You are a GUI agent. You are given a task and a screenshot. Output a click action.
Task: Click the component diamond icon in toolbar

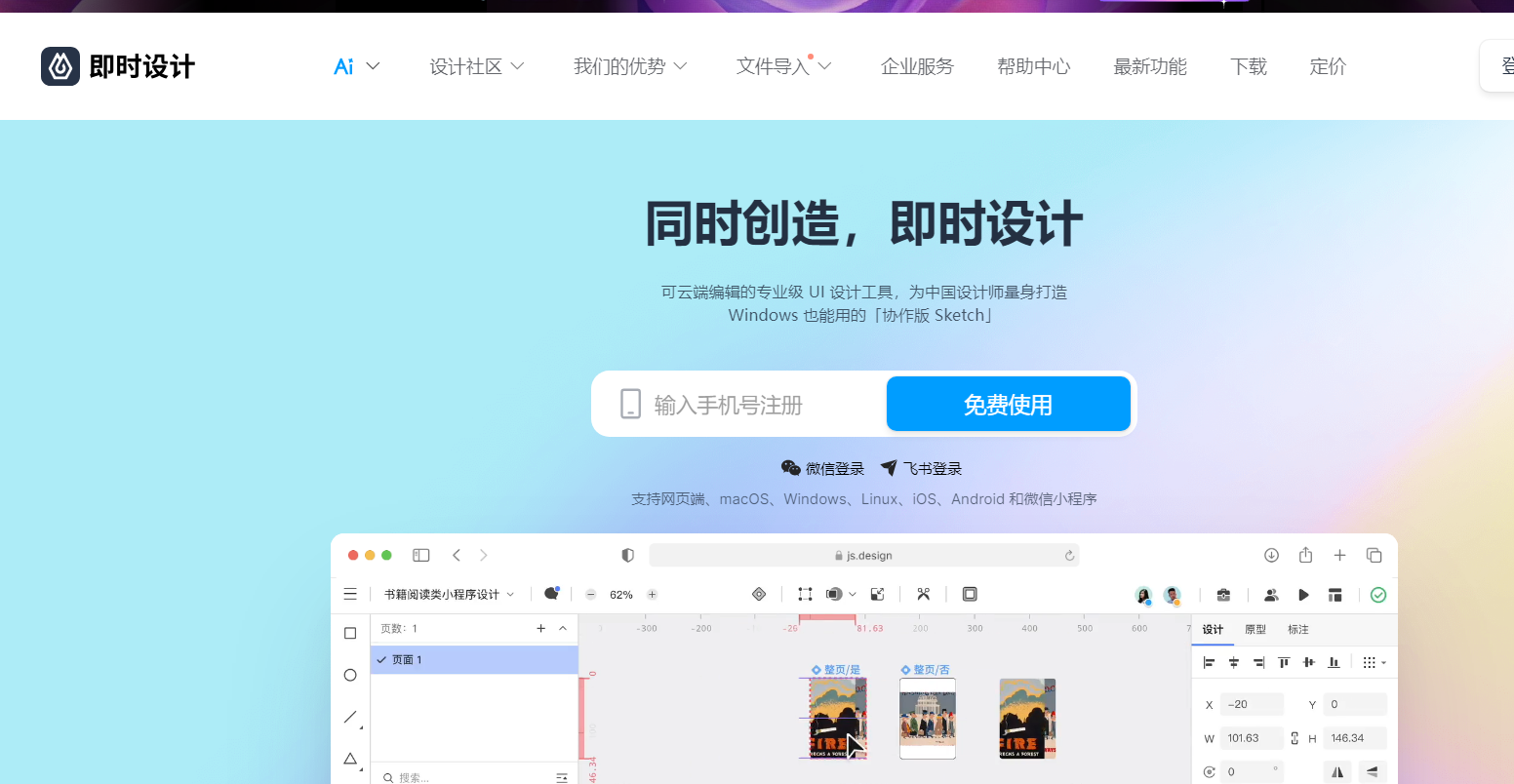pyautogui.click(x=759, y=594)
